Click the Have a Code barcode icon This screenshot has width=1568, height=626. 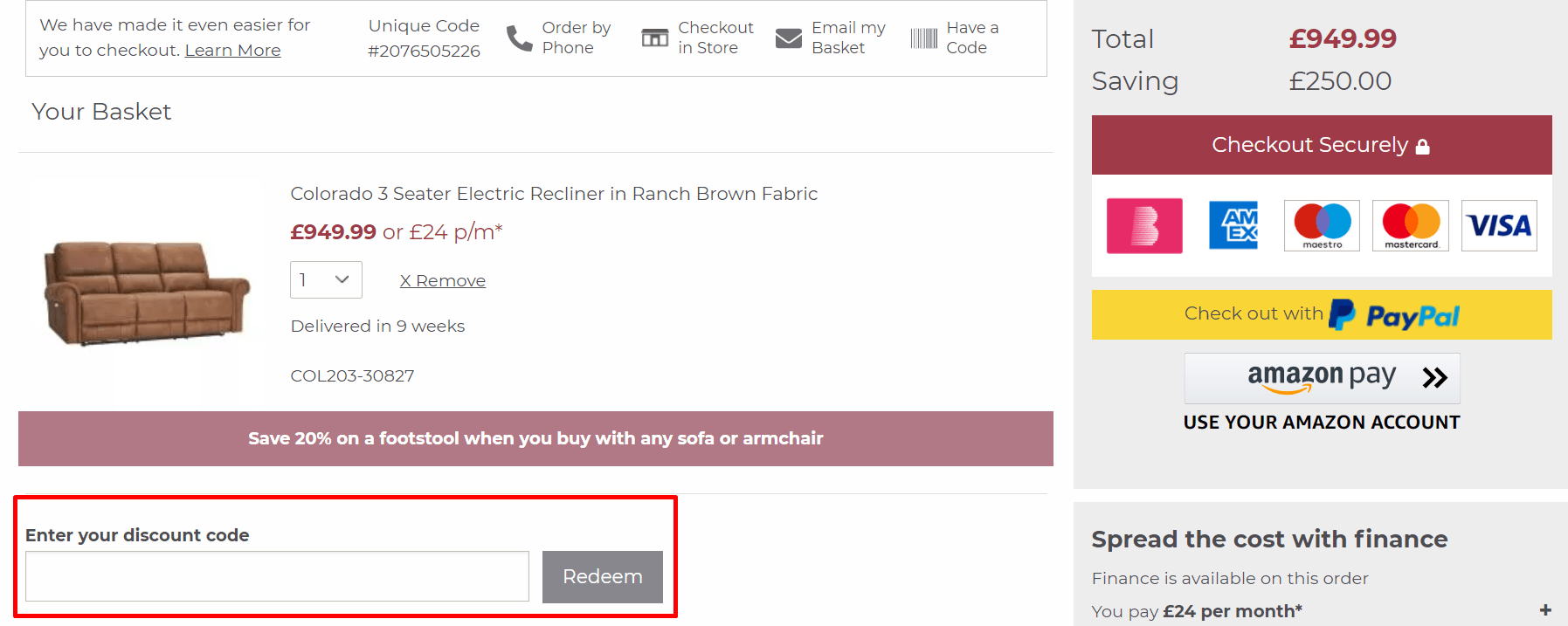923,38
